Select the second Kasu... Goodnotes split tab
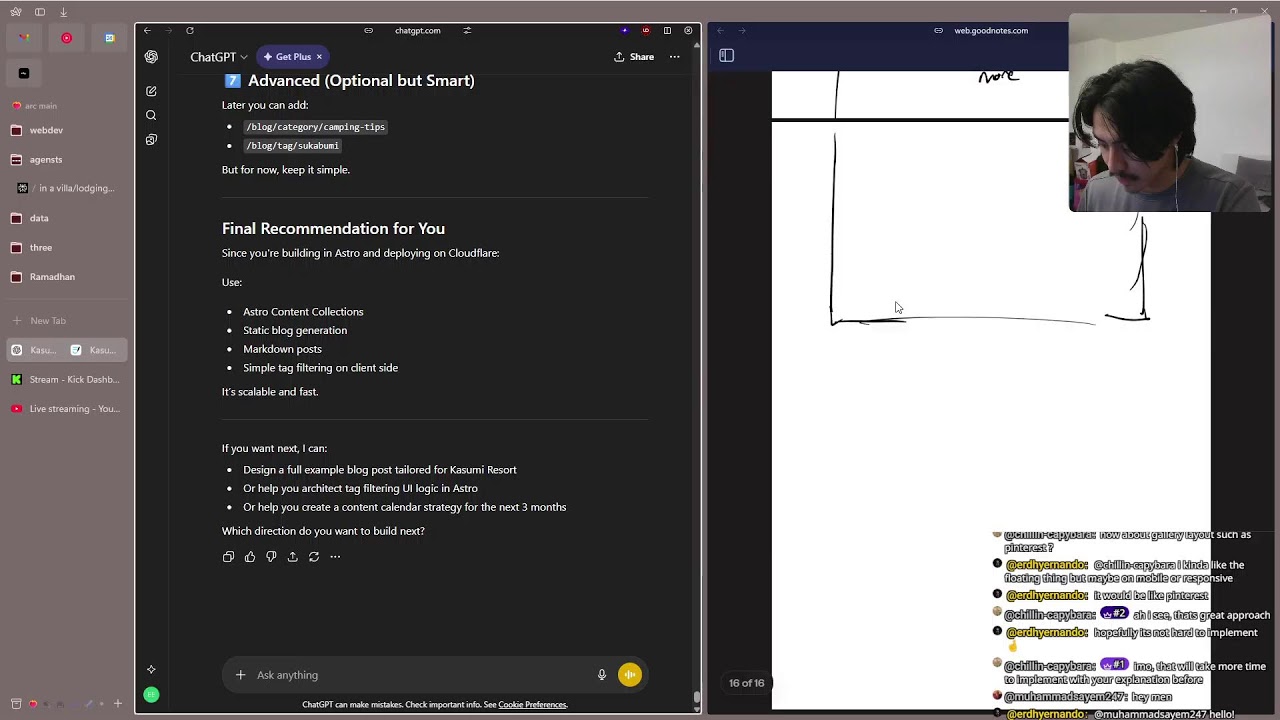Screen dimensions: 1280x720 [96, 350]
